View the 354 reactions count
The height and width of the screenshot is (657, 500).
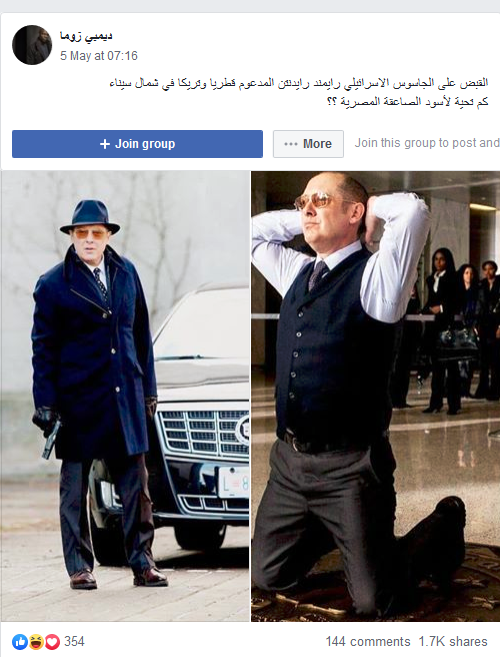click(74, 641)
